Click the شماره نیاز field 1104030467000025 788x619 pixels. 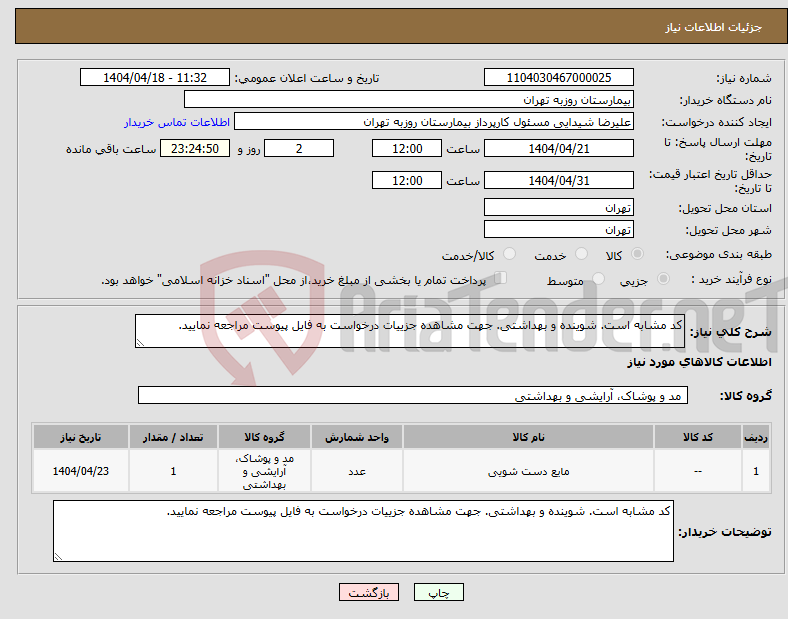click(x=558, y=78)
